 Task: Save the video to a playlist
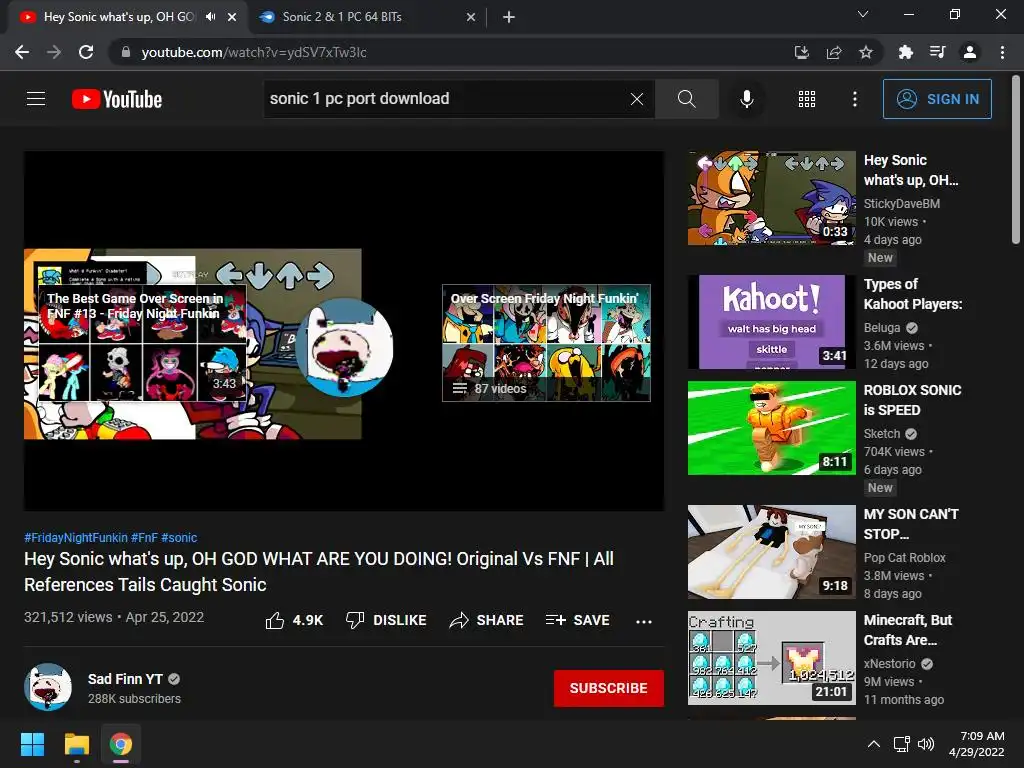click(x=578, y=620)
